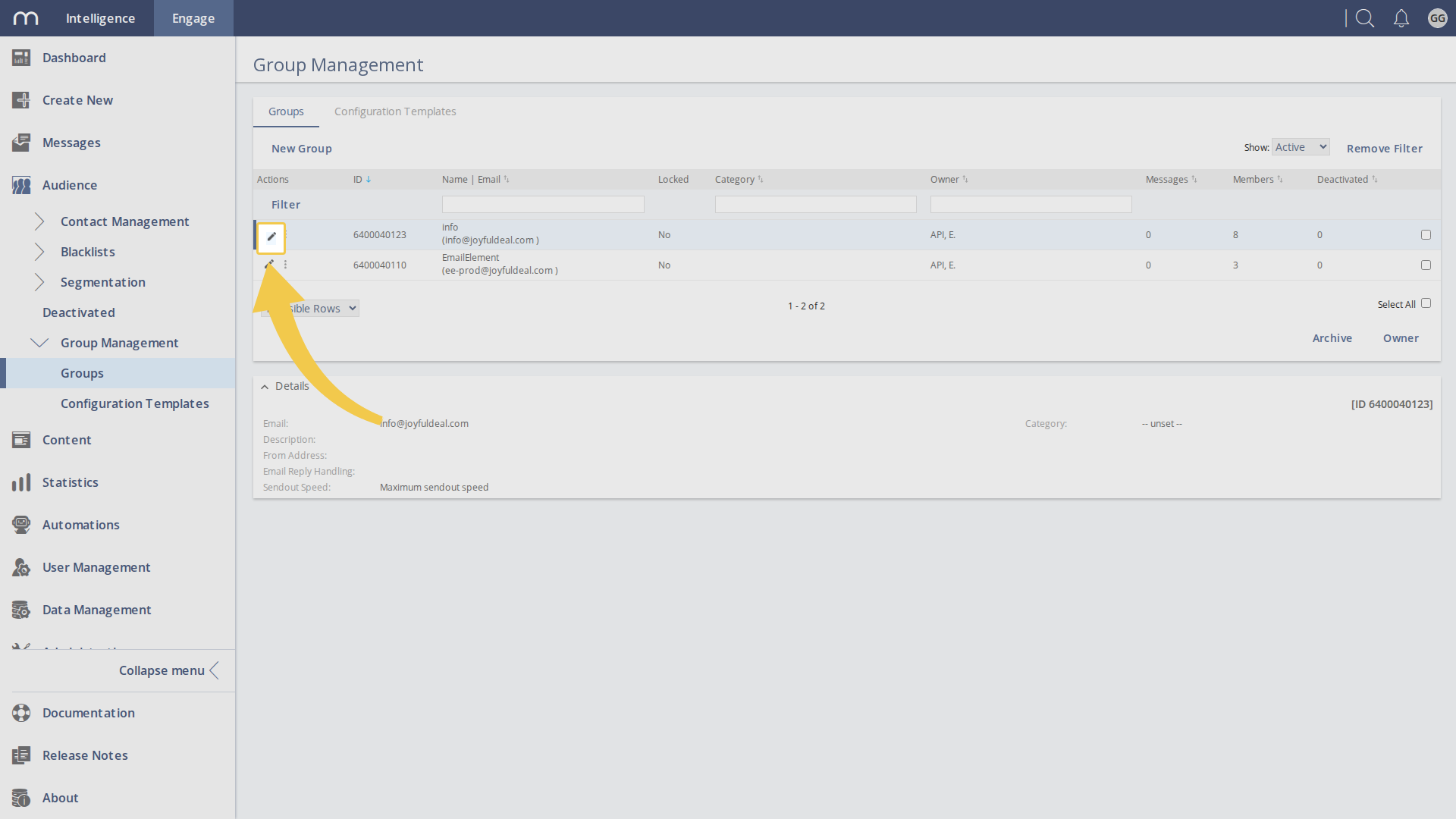Open notifications bell icon
Image resolution: width=1456 pixels, height=819 pixels.
(1401, 18)
